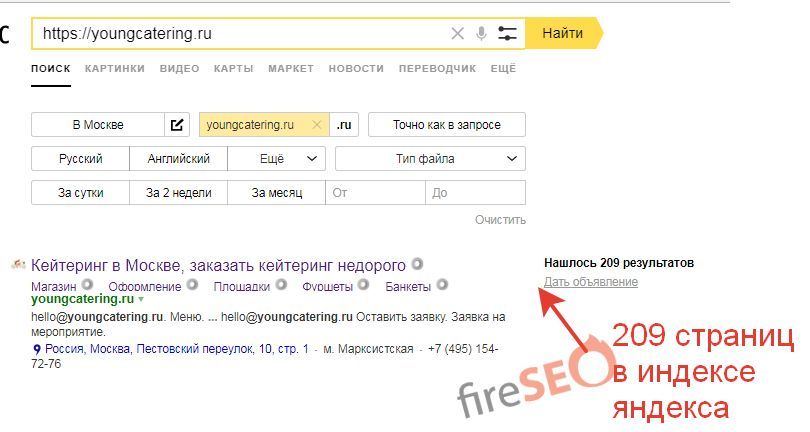Open the Тип файла dropdown
Image resolution: width=810 pixels, height=432 pixels.
tap(430, 159)
